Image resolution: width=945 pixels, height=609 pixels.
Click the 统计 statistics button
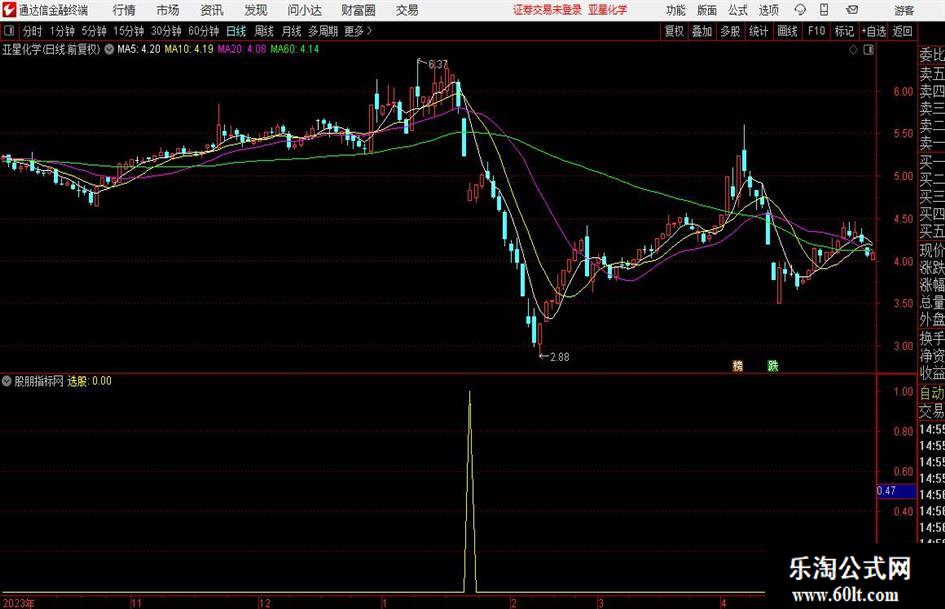click(759, 31)
